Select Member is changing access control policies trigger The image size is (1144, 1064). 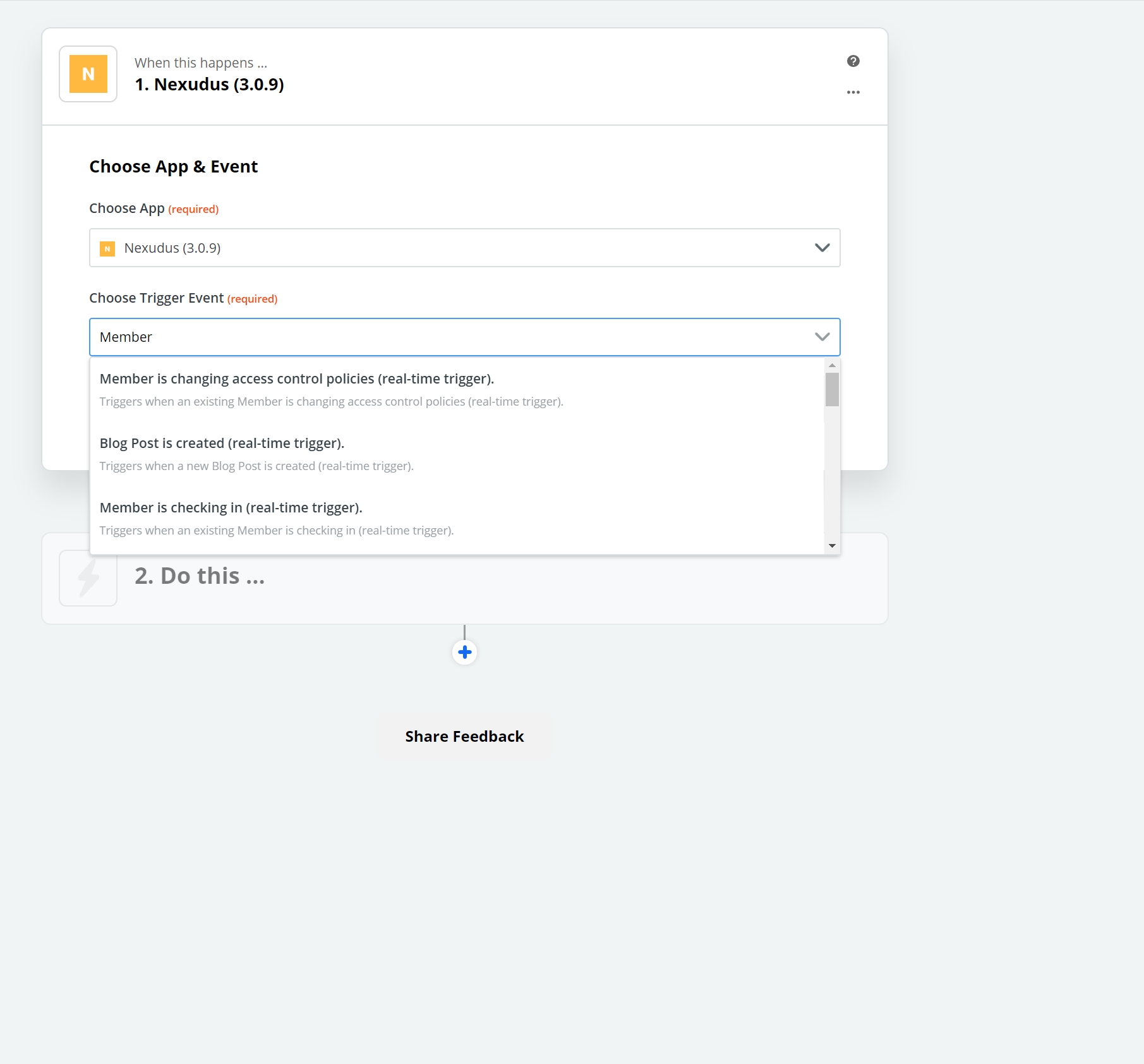click(x=457, y=390)
